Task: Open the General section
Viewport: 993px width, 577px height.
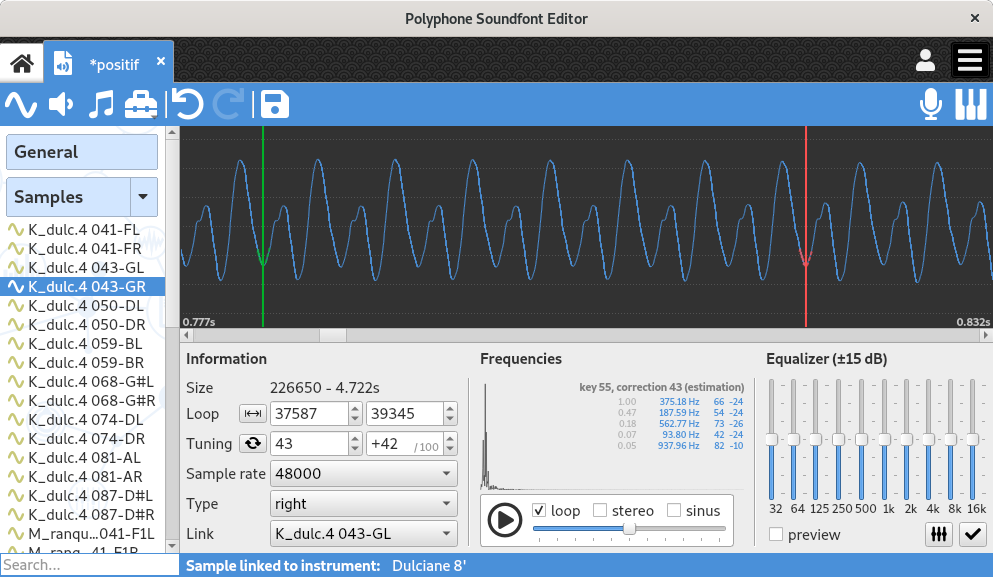Action: [82, 152]
